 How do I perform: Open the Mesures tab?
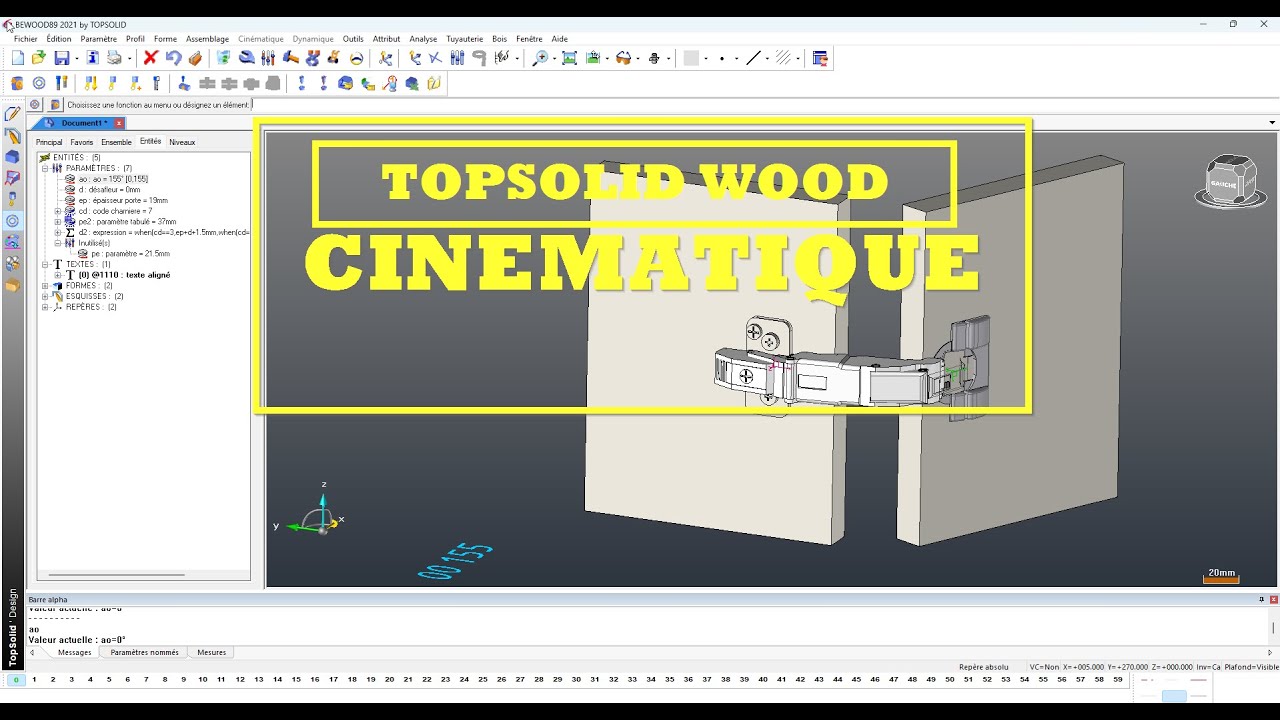pyautogui.click(x=211, y=652)
